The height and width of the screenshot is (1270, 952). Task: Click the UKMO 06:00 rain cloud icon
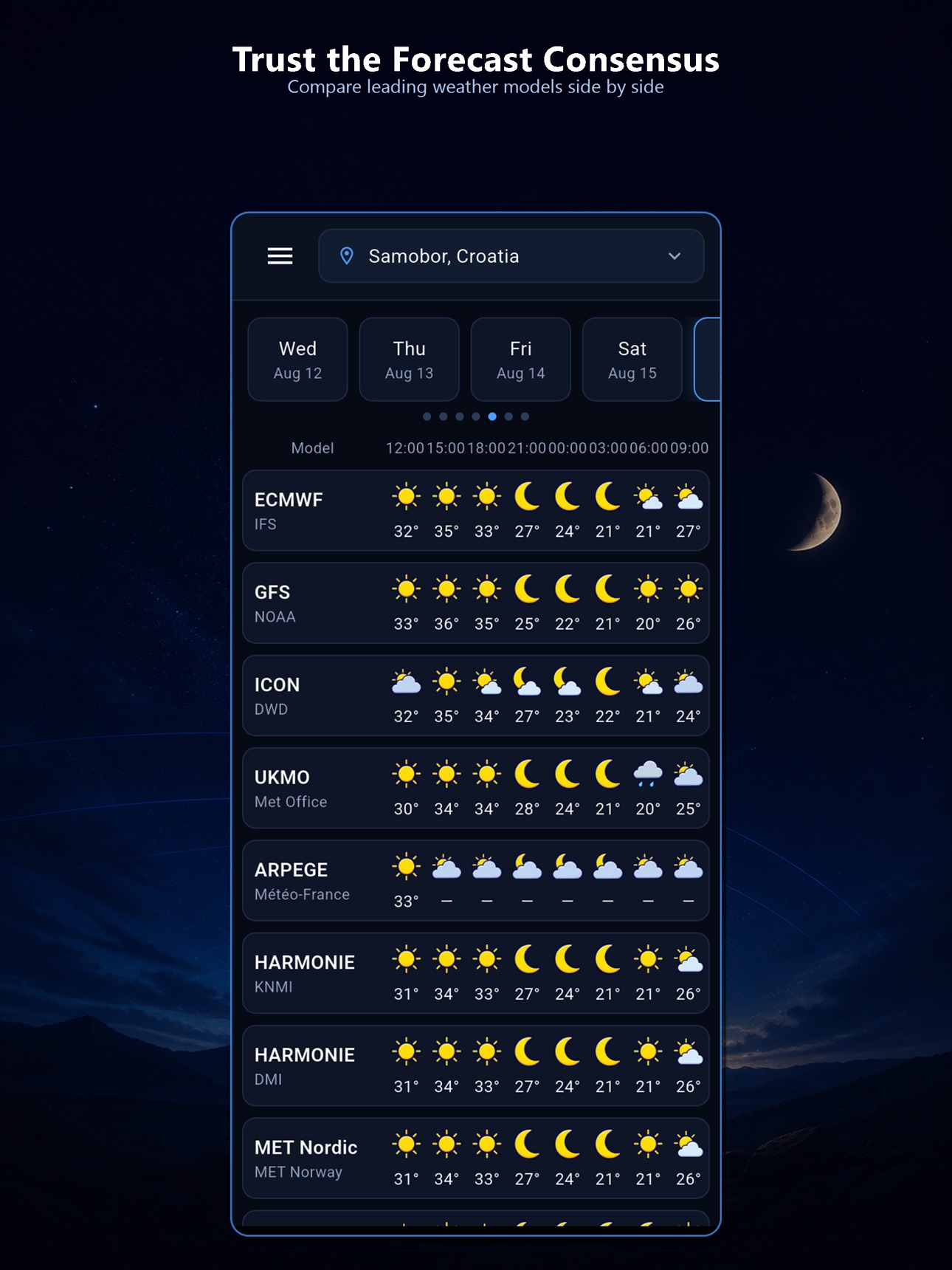(x=648, y=775)
